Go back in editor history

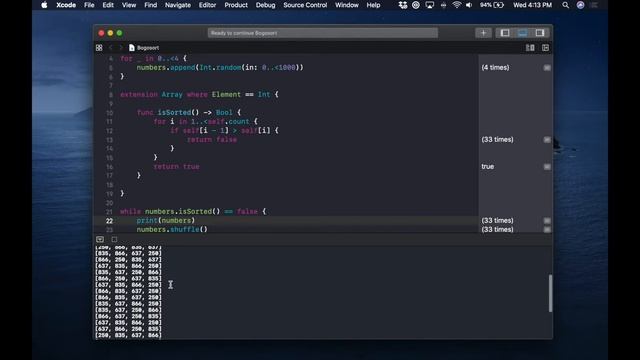(110, 48)
